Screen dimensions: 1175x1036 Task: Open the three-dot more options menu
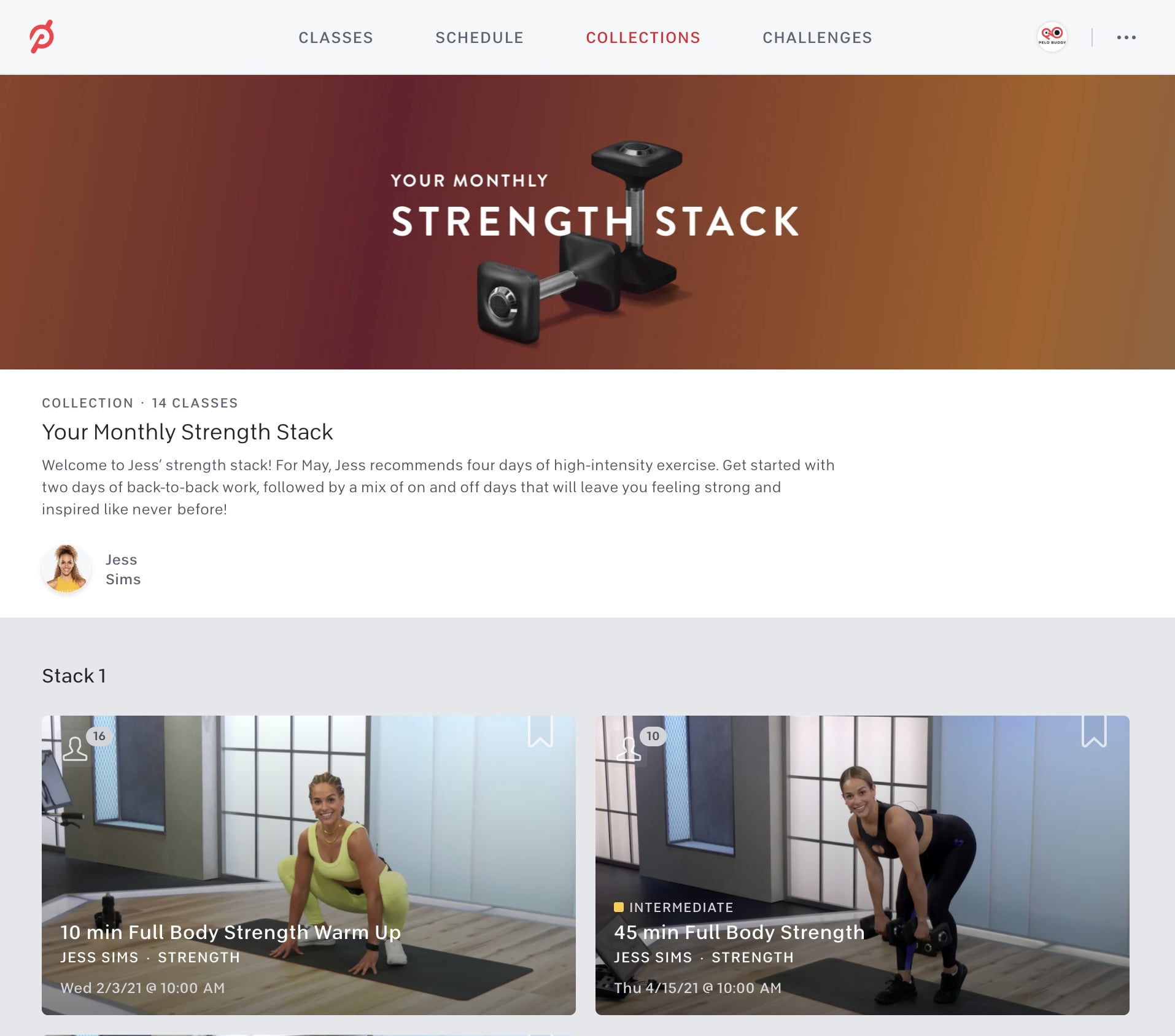tap(1126, 37)
